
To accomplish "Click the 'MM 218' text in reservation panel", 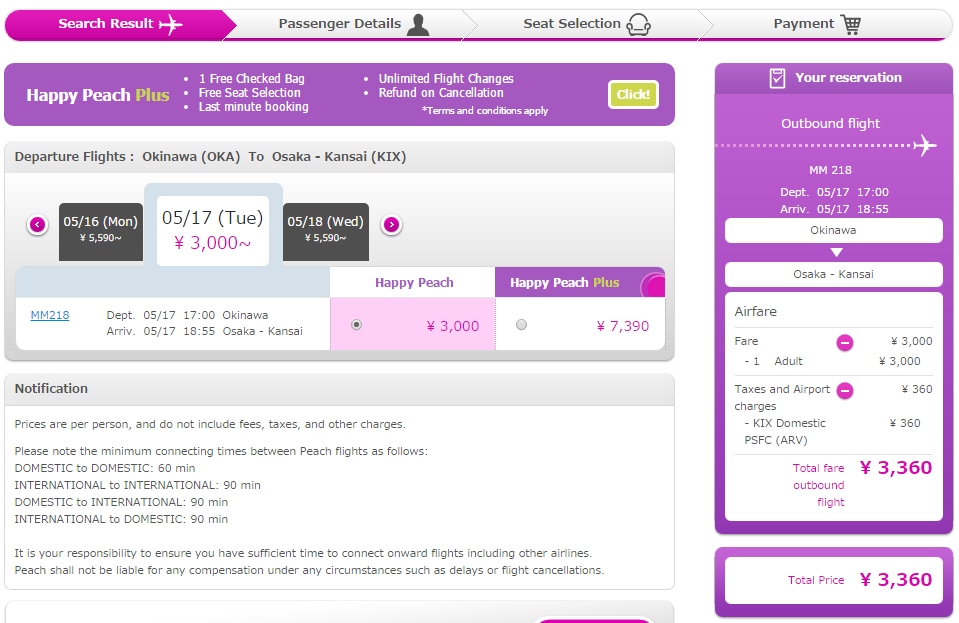I will [830, 170].
